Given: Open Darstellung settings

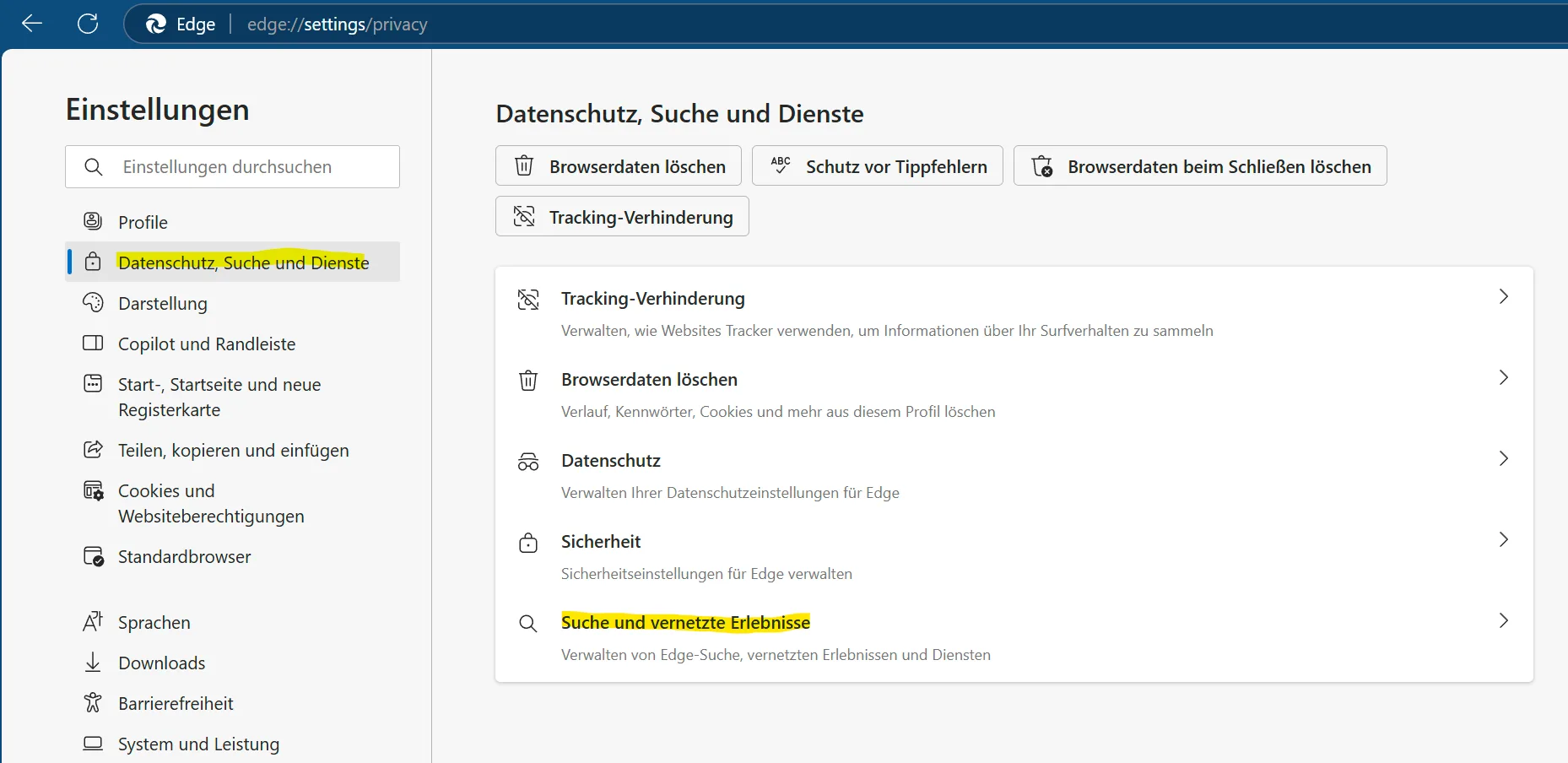Looking at the screenshot, I should 232,303.
